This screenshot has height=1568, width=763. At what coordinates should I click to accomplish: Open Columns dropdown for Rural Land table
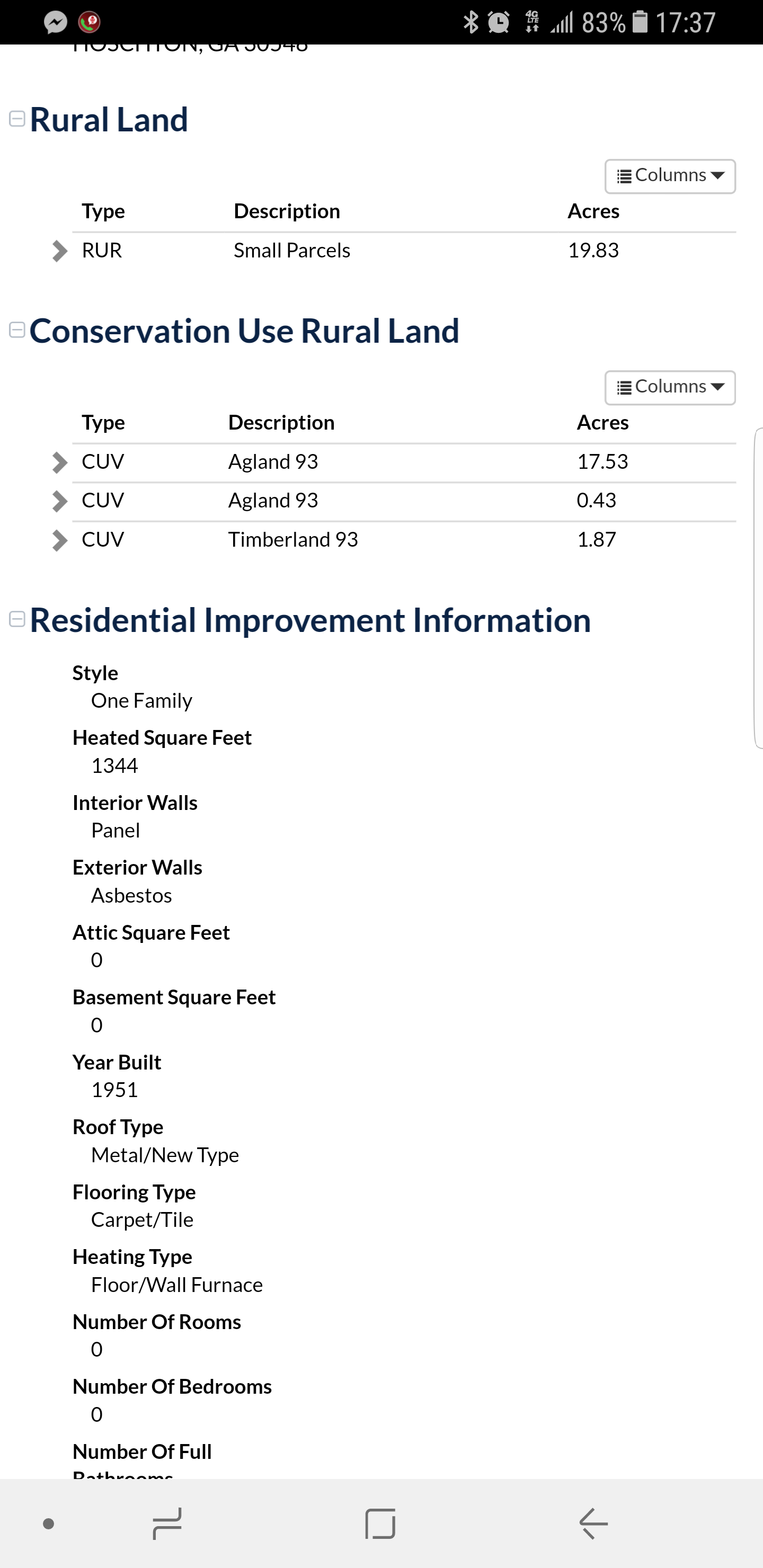click(670, 176)
